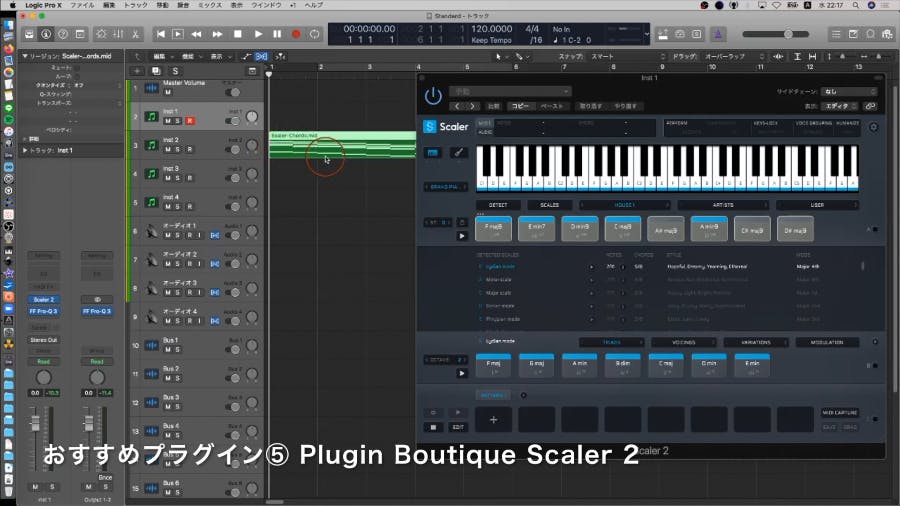Select the keyboard view icon in Scaler
This screenshot has height=506, width=900.
433,153
